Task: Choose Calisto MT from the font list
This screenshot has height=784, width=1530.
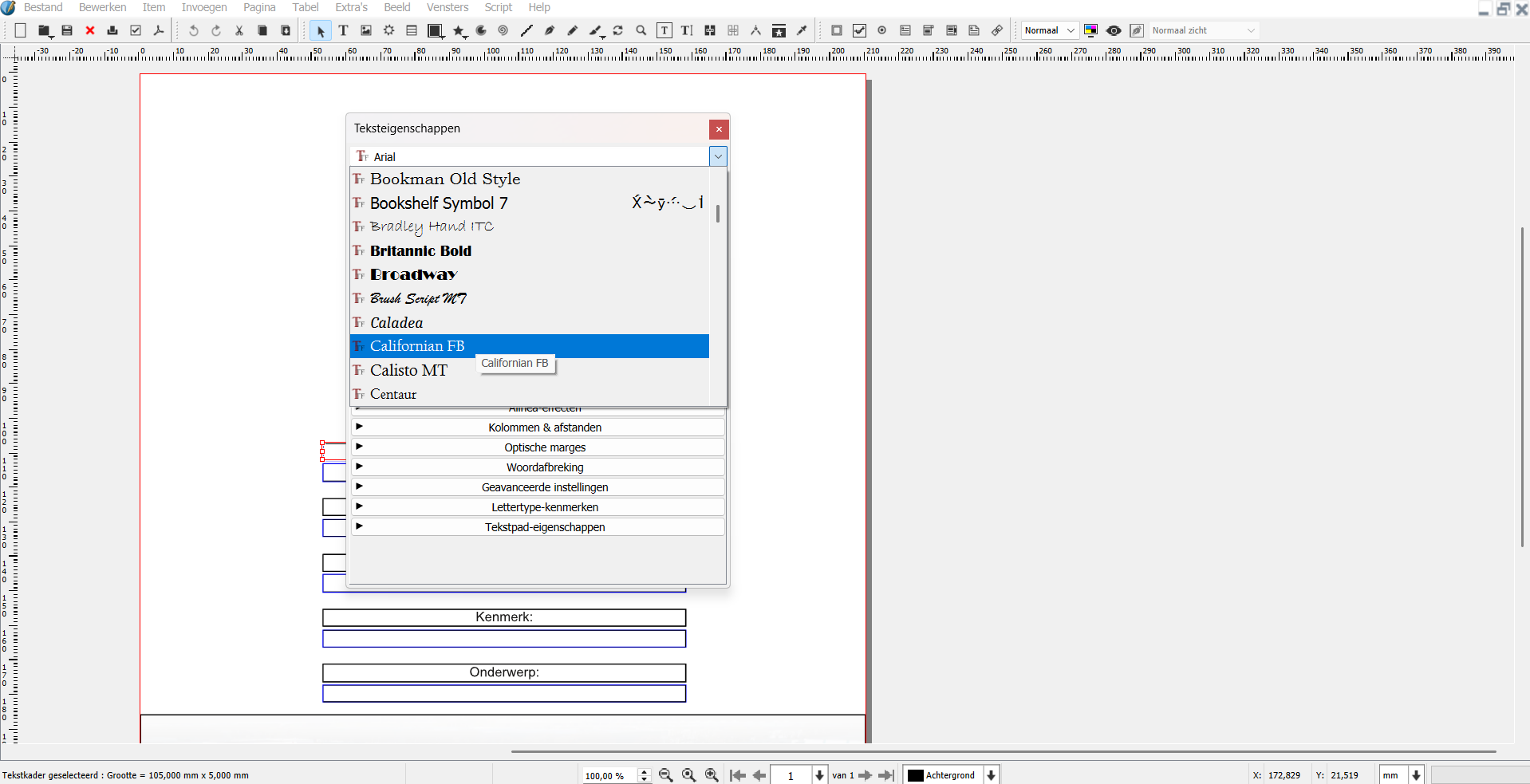Action: (x=408, y=370)
